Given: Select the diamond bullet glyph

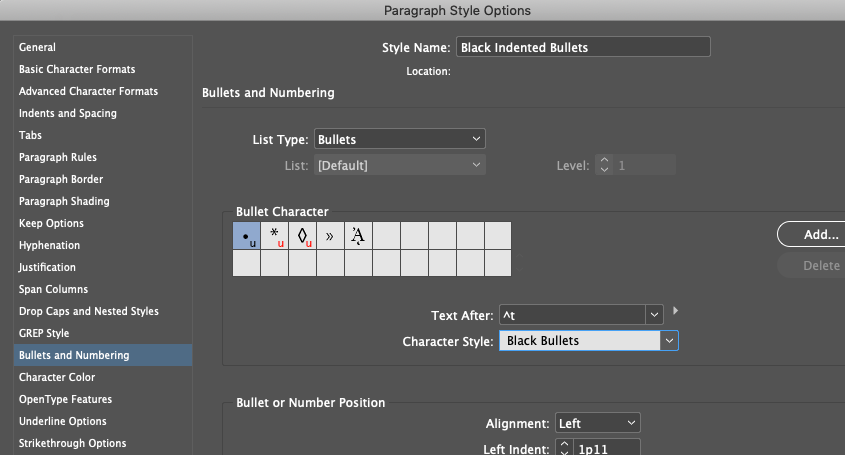Looking at the screenshot, I should tap(302, 236).
